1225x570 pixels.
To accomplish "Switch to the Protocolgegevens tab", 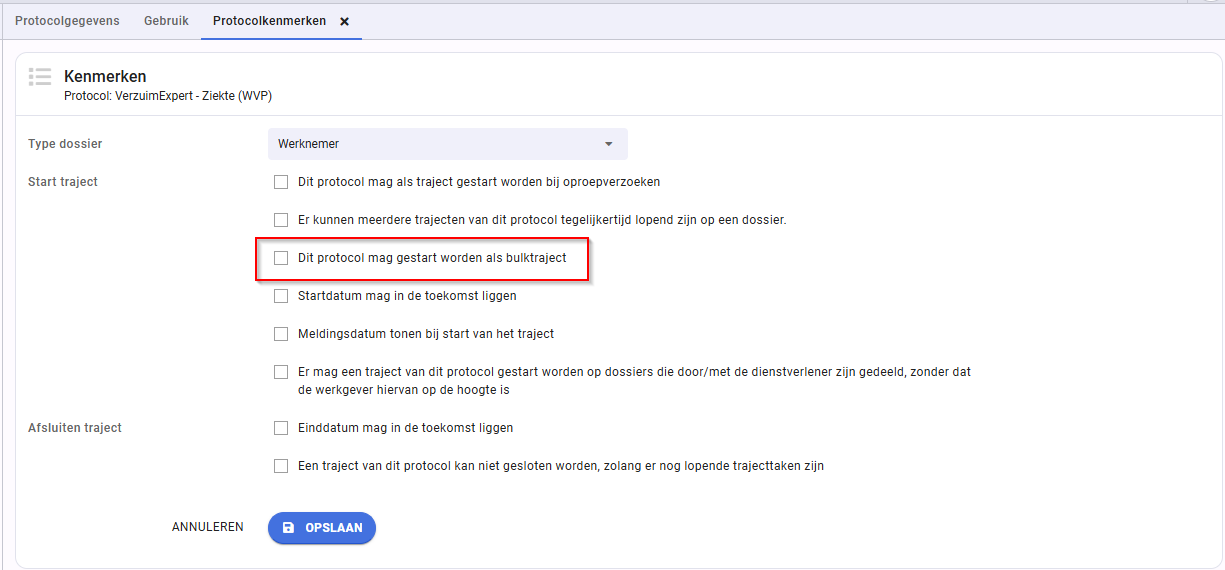I will (67, 21).
